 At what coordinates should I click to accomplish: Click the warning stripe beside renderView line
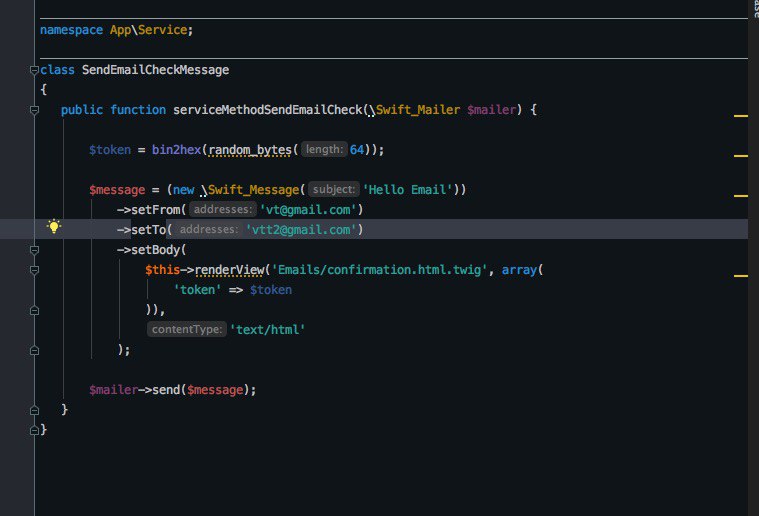(x=741, y=276)
